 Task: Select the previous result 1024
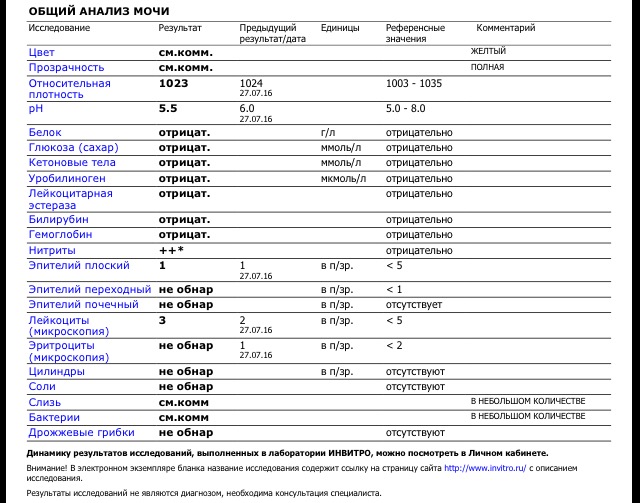point(251,83)
